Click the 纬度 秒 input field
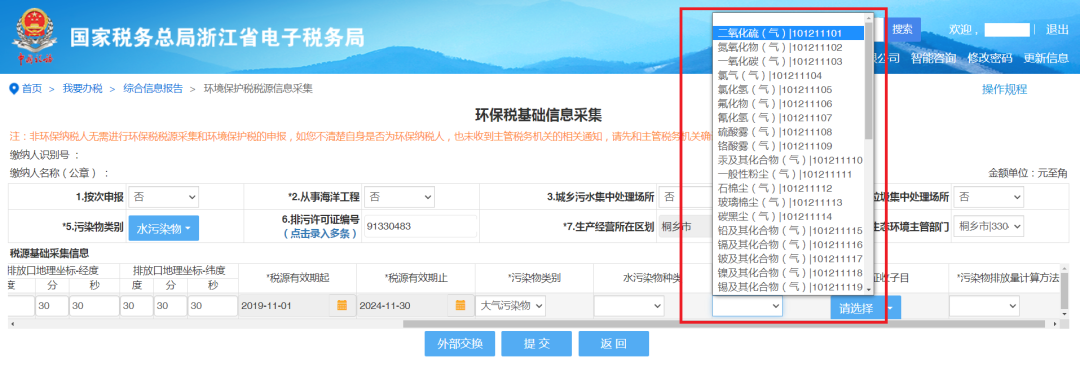1080x375 pixels. coord(212,305)
